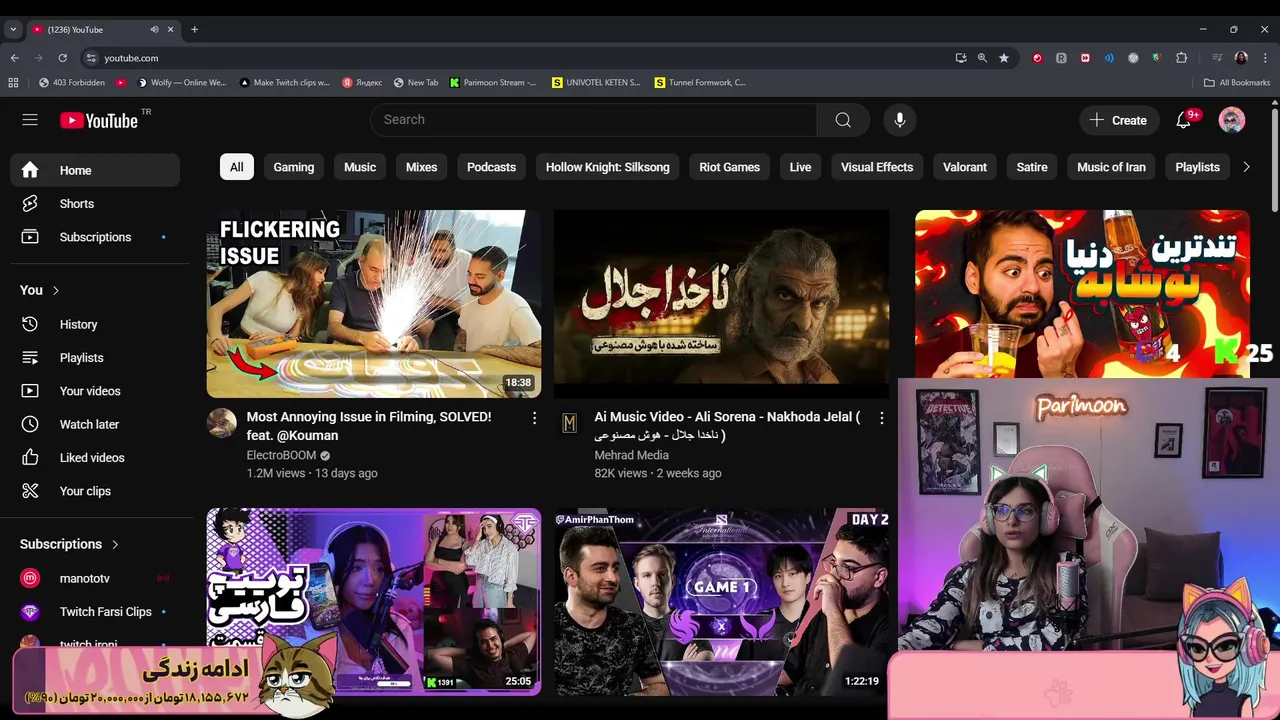Open the Nakhoda Jelal video thumbnail
The width and height of the screenshot is (1280, 720).
[x=721, y=304]
